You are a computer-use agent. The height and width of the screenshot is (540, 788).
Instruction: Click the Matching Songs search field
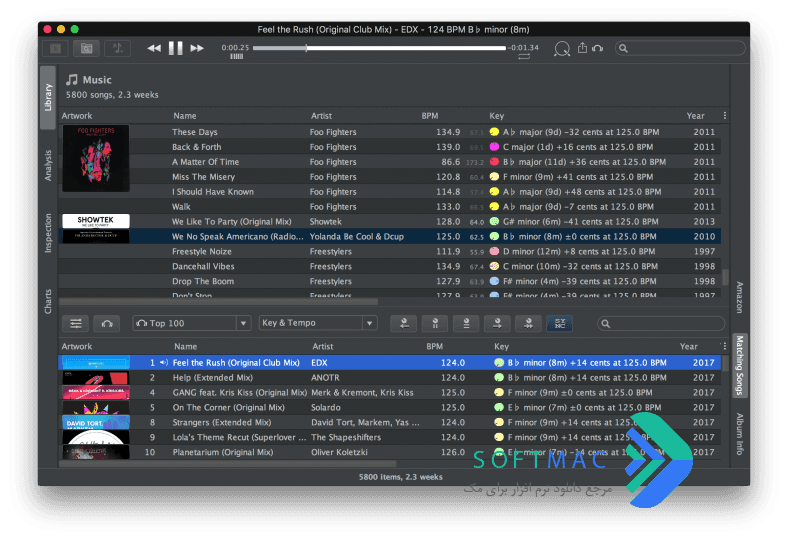click(x=661, y=323)
